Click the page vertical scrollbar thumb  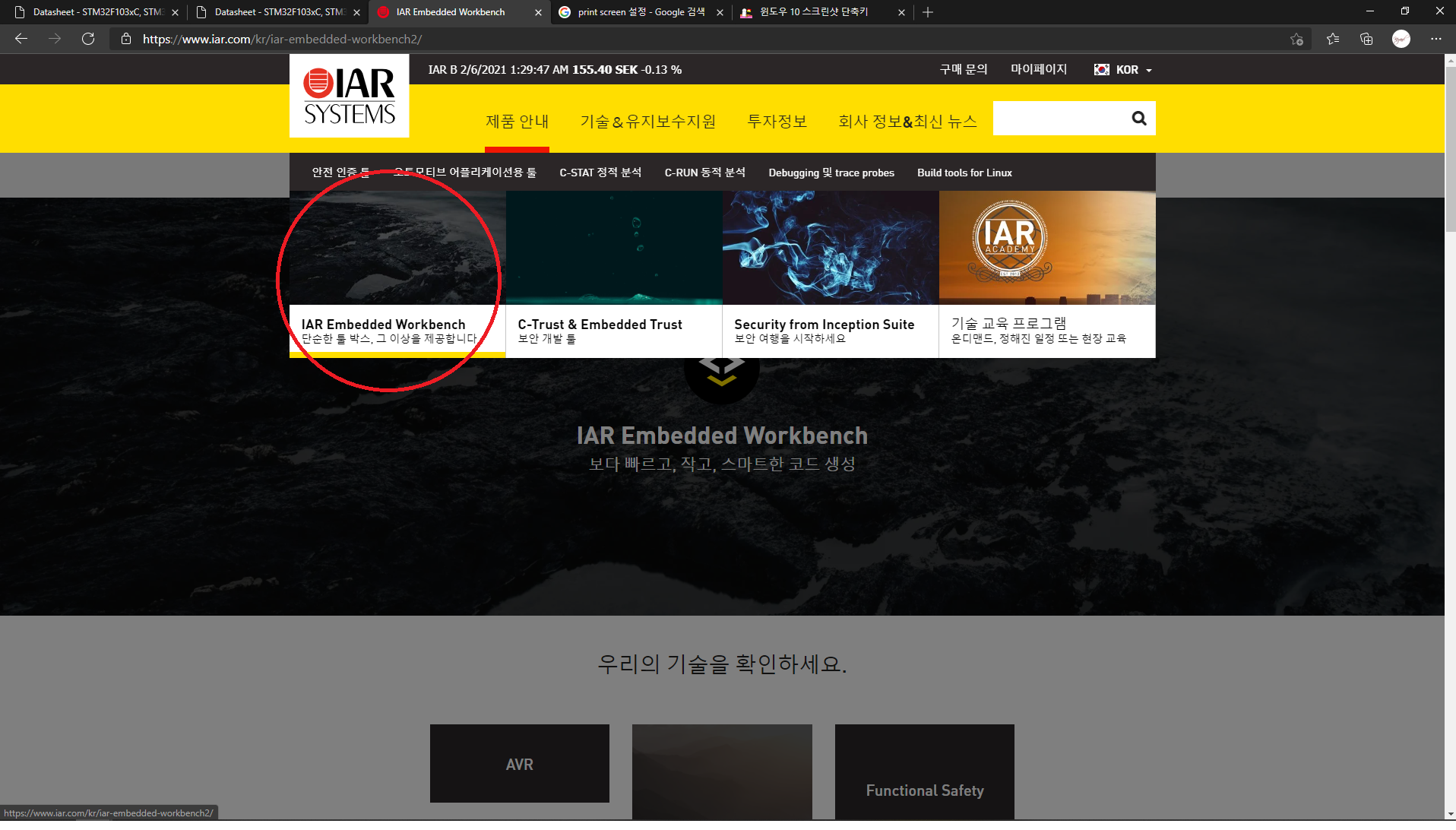click(1450, 149)
